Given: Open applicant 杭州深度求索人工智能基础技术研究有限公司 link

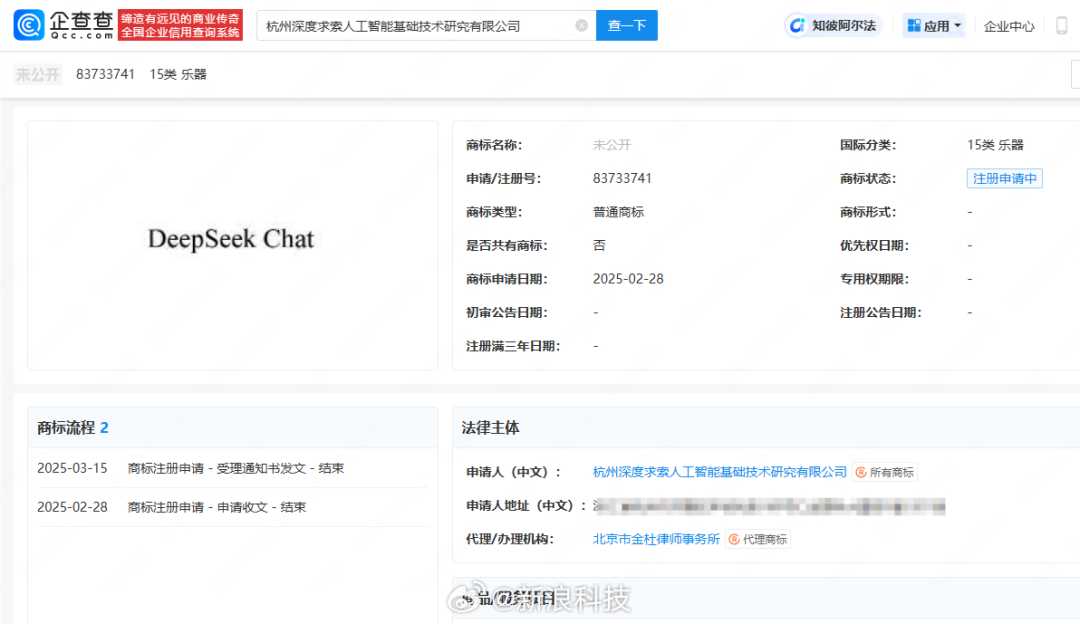Looking at the screenshot, I should tap(720, 472).
